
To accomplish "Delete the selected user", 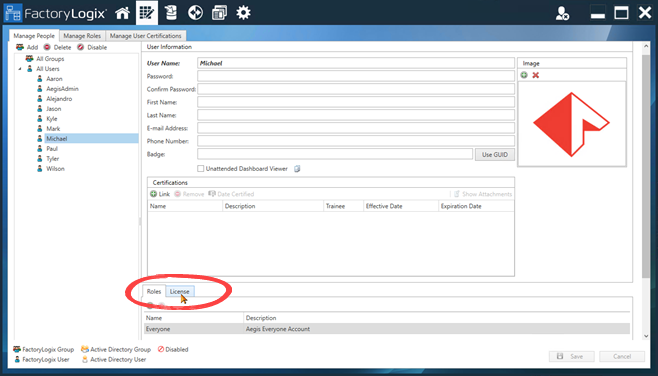I will click(x=57, y=47).
